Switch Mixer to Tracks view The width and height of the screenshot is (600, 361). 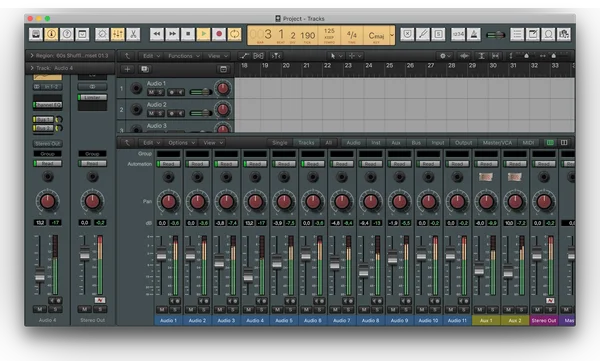pyautogui.click(x=306, y=143)
